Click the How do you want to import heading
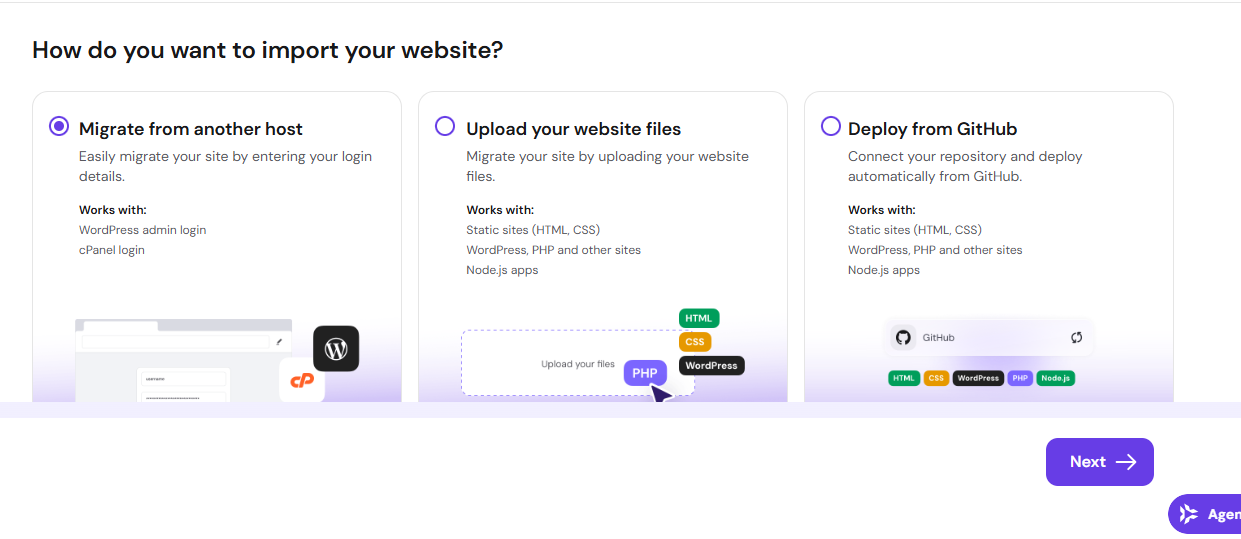This screenshot has height=539, width=1241. tap(268, 50)
